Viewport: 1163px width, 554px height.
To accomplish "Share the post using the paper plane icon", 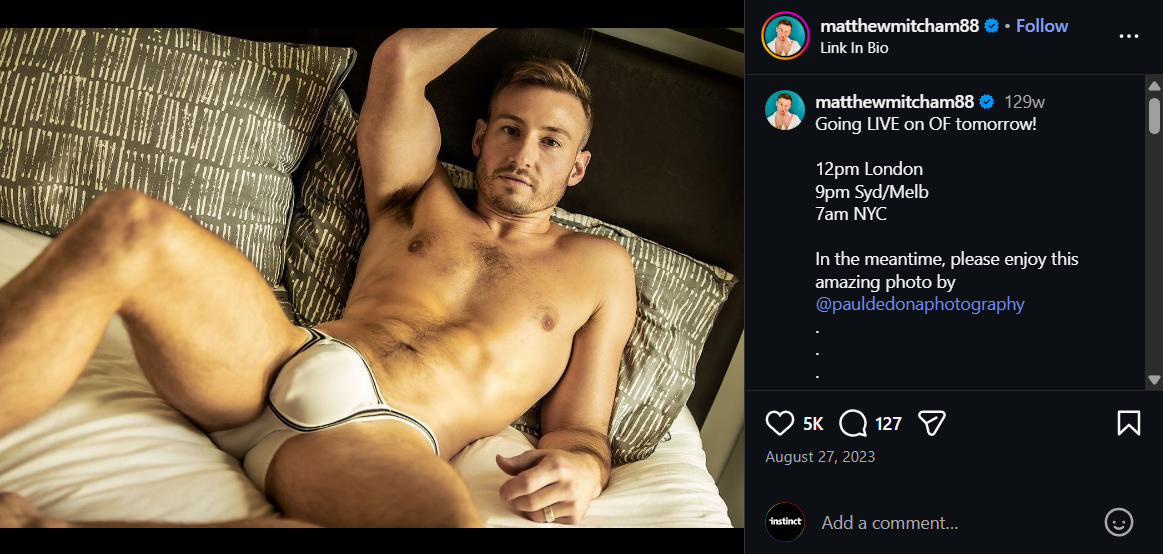I will coord(932,424).
